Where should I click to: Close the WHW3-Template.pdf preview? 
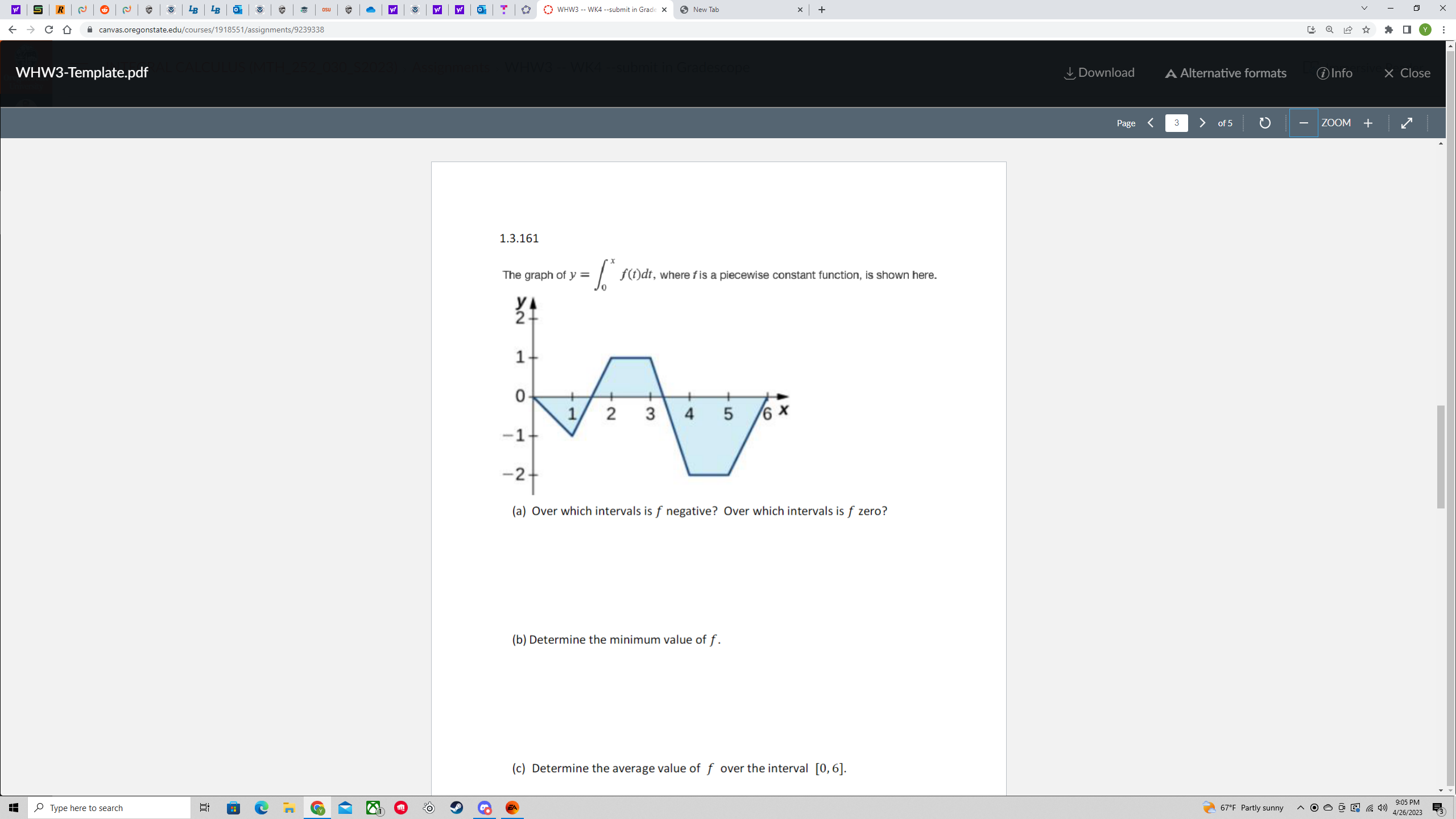[x=1407, y=73]
